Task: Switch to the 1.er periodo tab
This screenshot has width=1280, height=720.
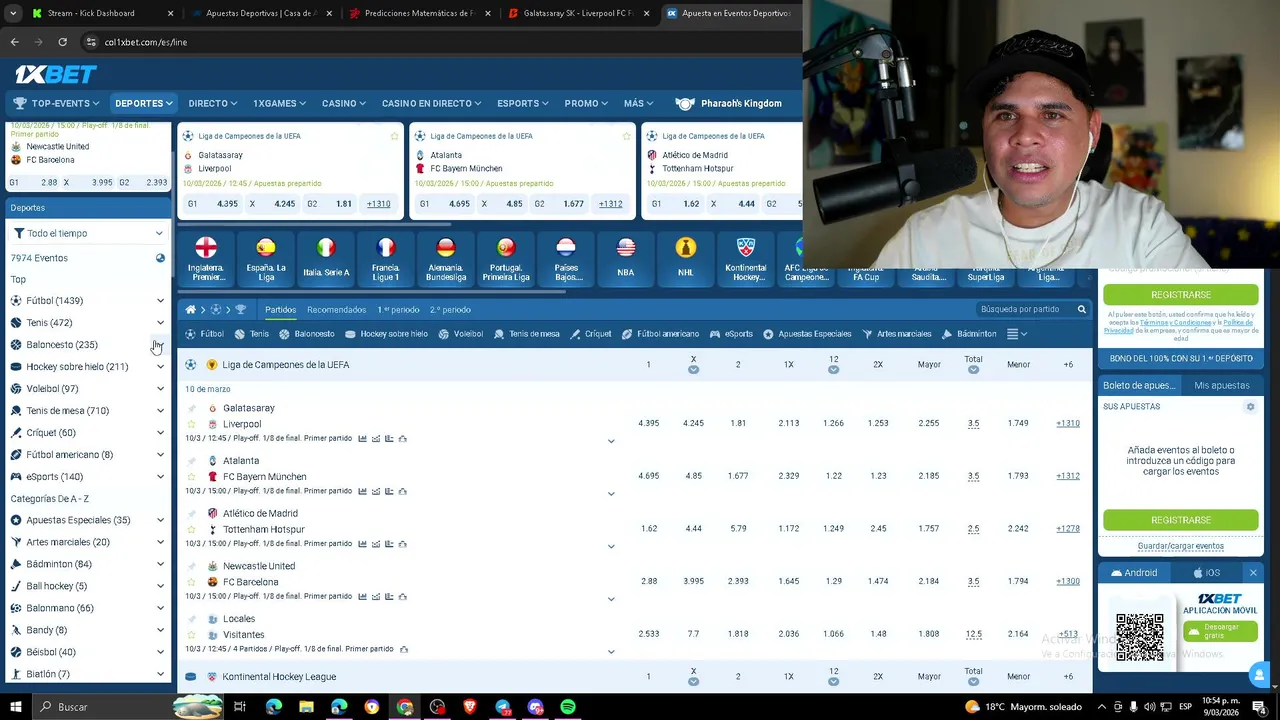Action: point(398,310)
